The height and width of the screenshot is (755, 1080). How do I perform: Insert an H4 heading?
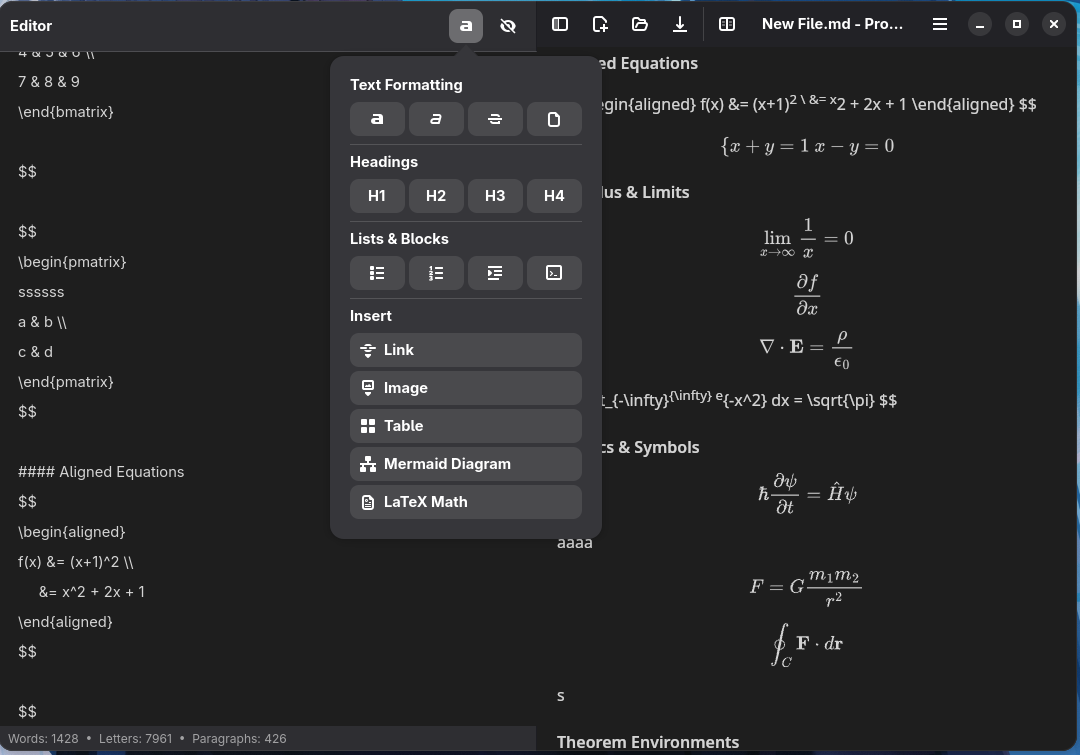(x=554, y=196)
